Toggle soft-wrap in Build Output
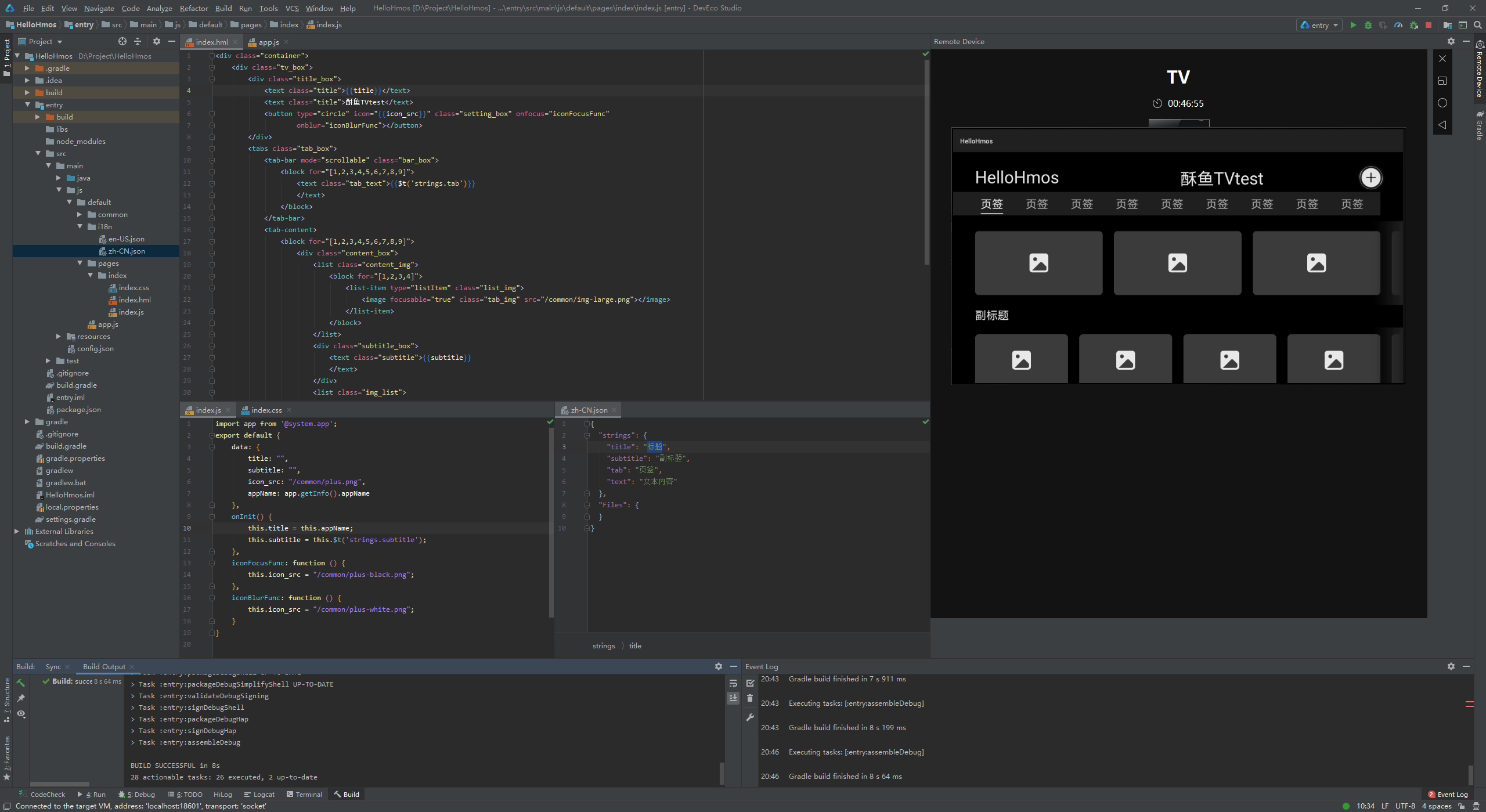Screen dimensions: 1486x812 point(733,683)
